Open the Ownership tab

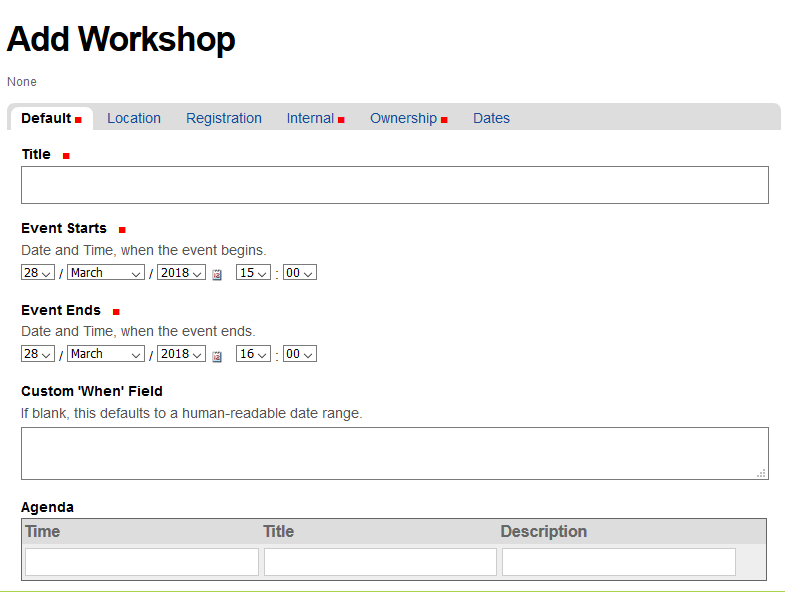pyautogui.click(x=404, y=118)
